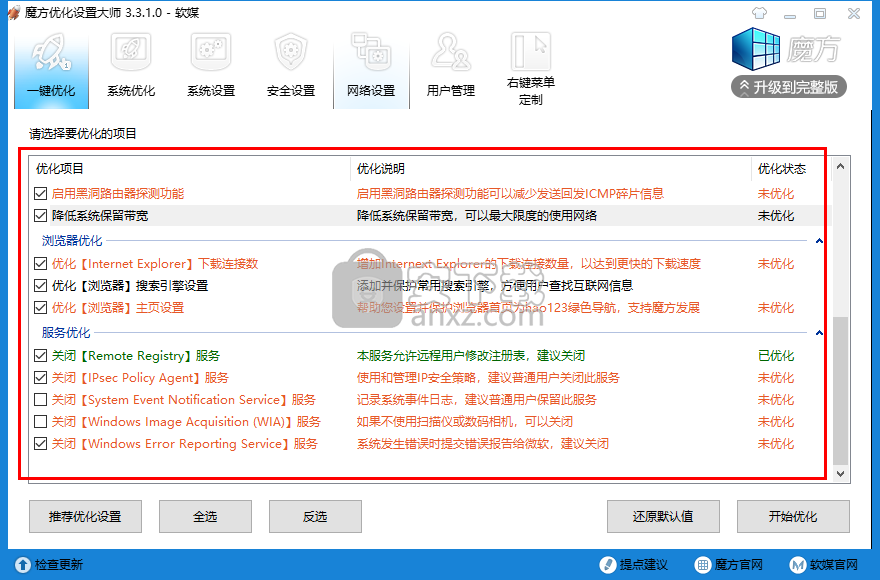
Task: Click the scrollbar down arrow in list
Action: point(841,474)
